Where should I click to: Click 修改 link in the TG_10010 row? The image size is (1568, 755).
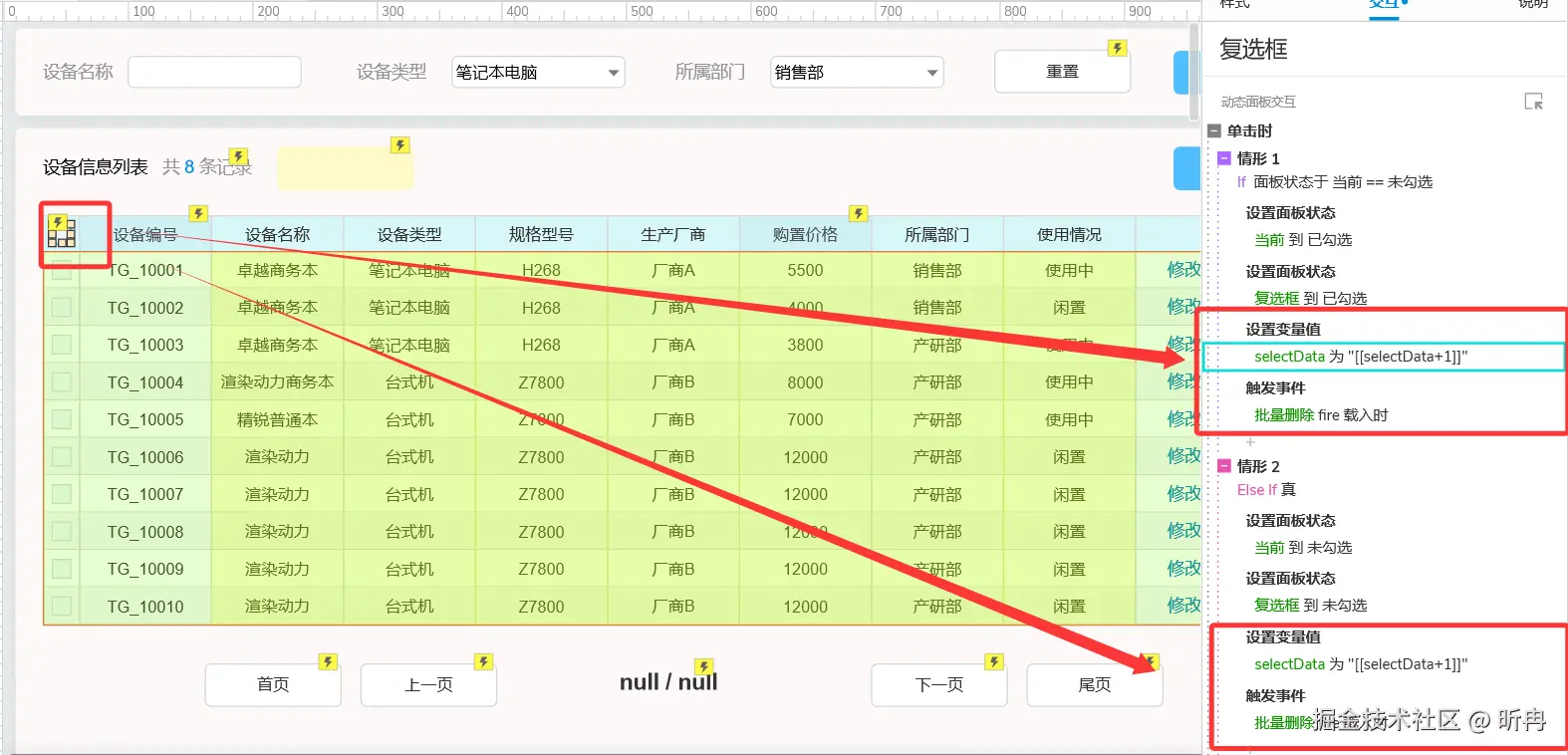[x=1183, y=606]
